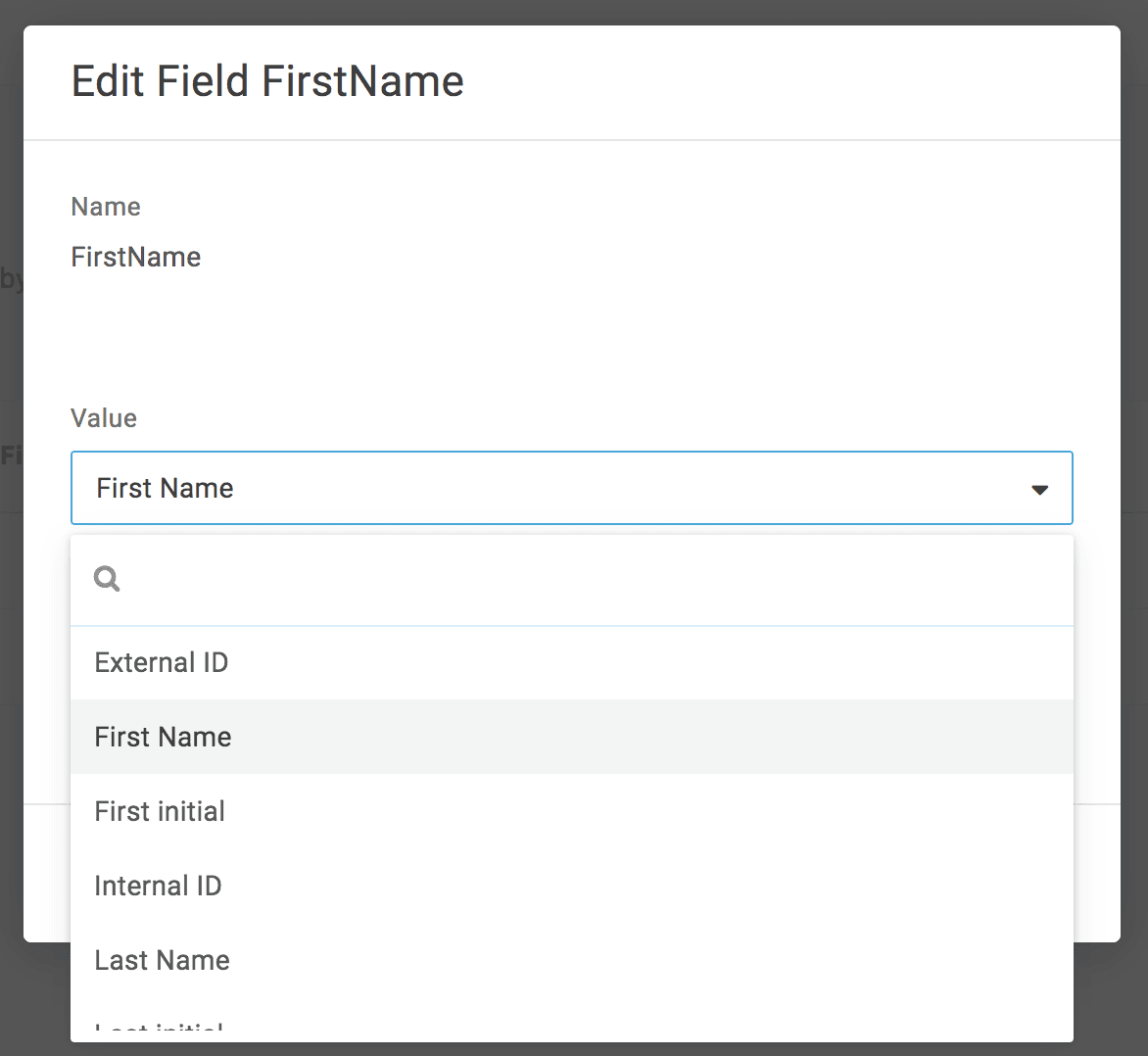Click the magnifying glass search icon
The image size is (1148, 1056).
pos(107,579)
